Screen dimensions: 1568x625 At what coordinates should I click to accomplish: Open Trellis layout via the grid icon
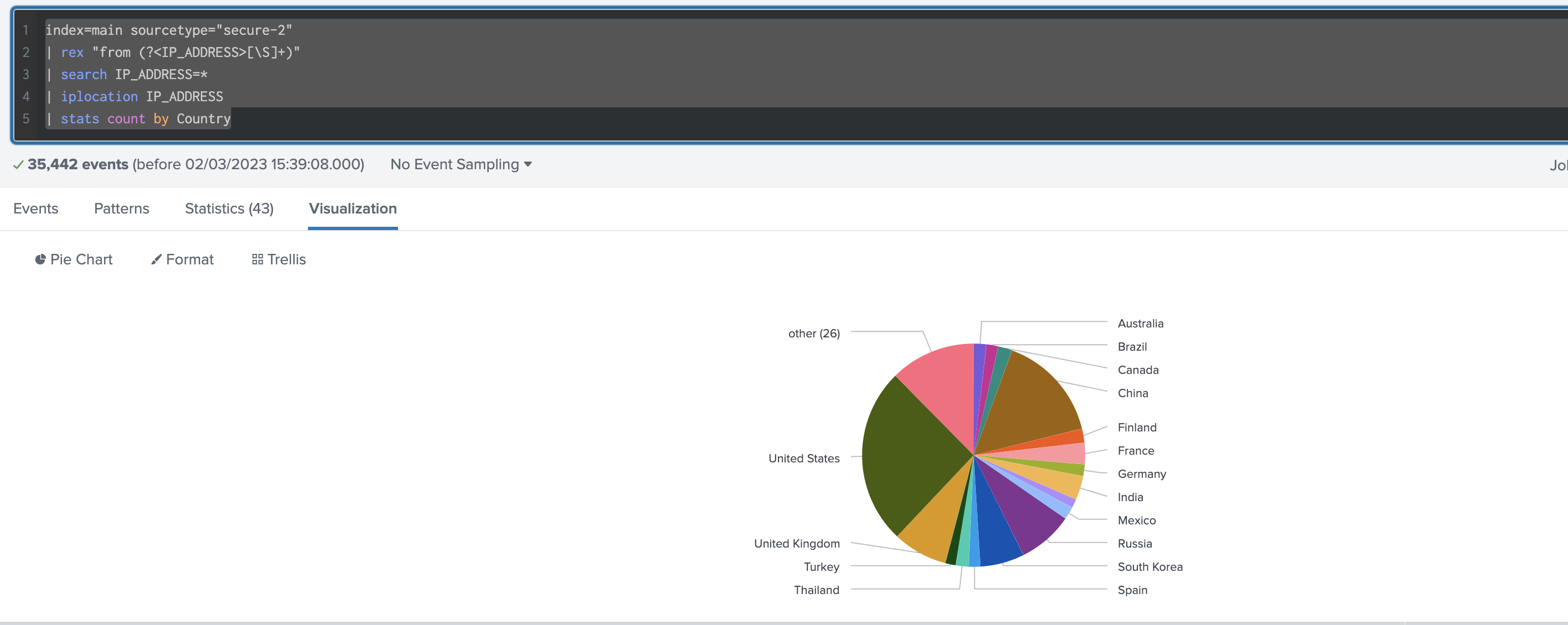pyautogui.click(x=258, y=259)
